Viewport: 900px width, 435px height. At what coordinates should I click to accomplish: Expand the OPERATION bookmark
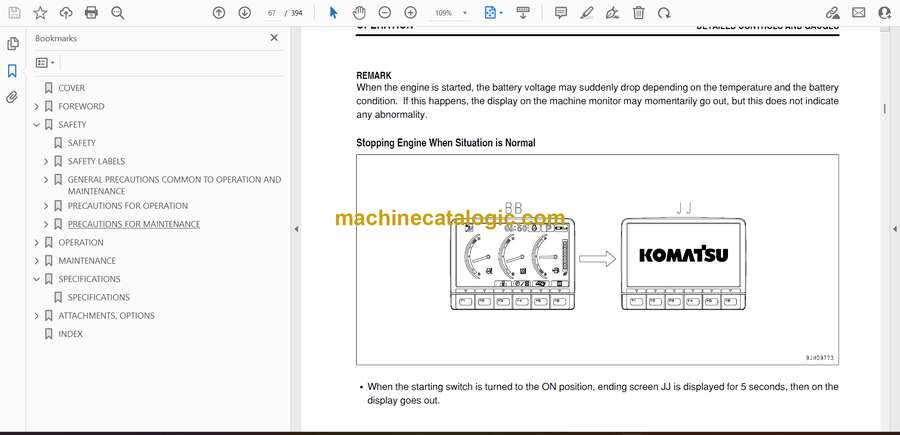coord(37,242)
